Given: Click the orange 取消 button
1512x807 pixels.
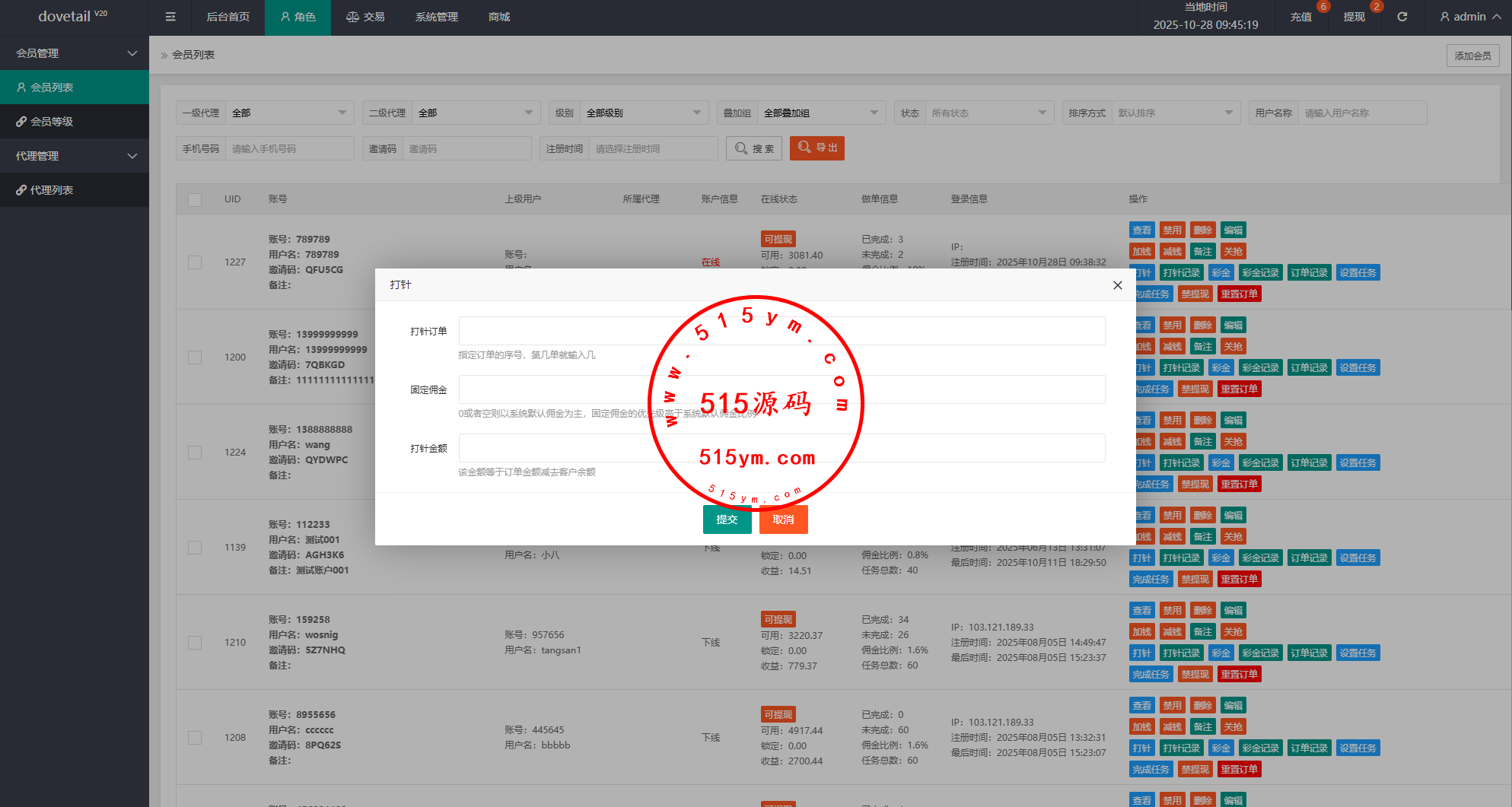Looking at the screenshot, I should coord(783,519).
